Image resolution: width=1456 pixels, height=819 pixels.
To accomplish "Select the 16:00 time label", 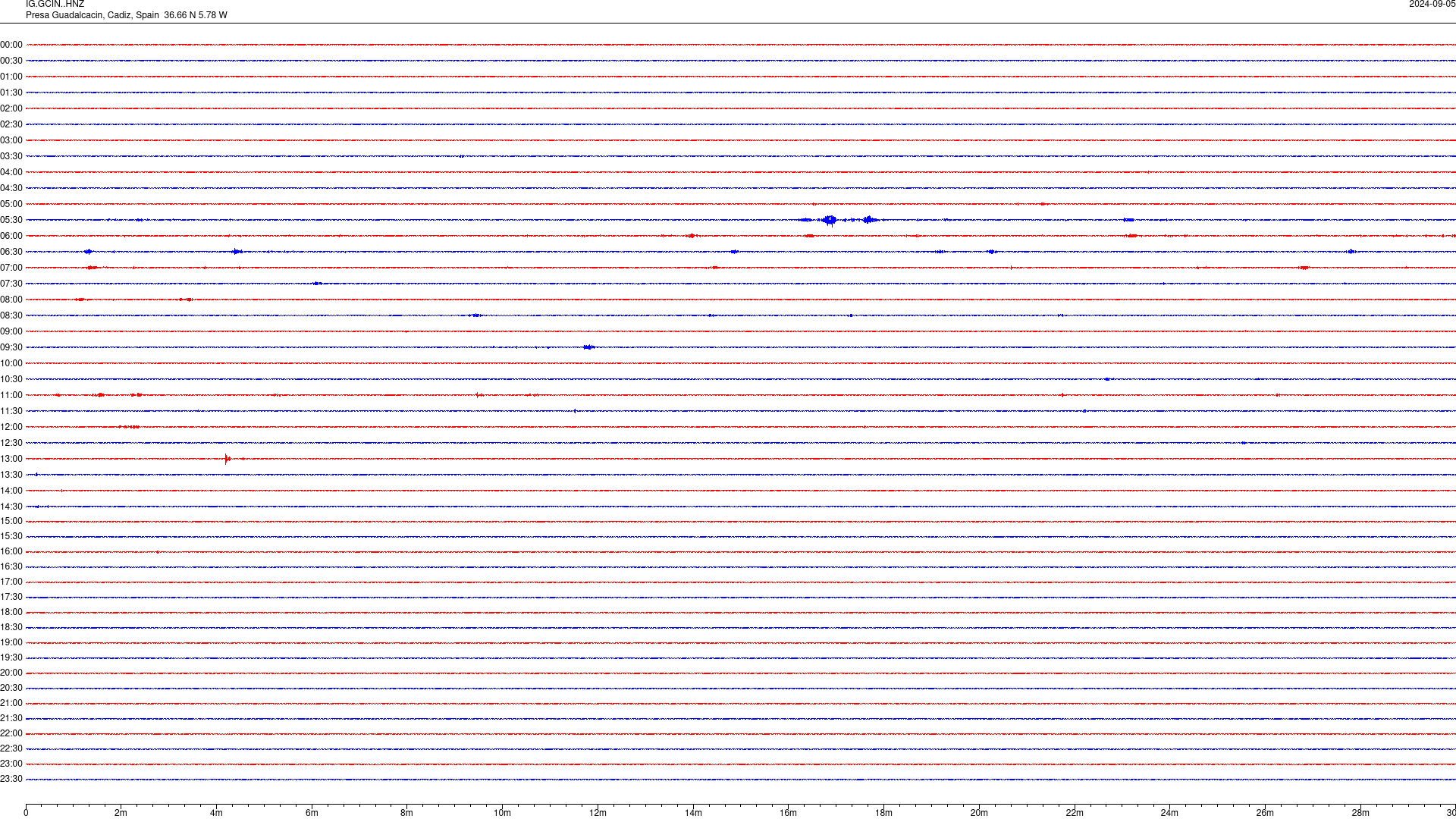I will [11, 551].
